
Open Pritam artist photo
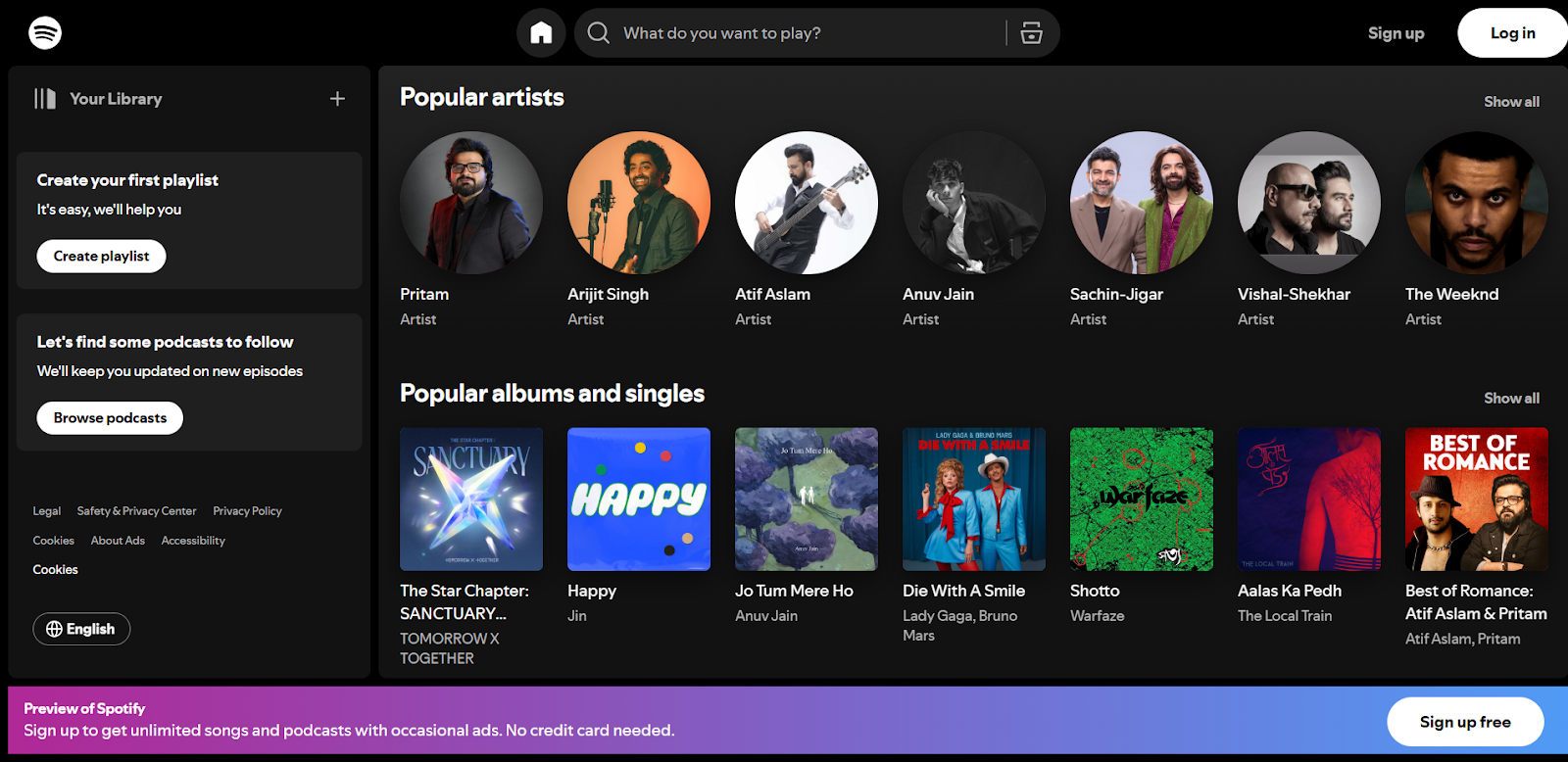[471, 203]
